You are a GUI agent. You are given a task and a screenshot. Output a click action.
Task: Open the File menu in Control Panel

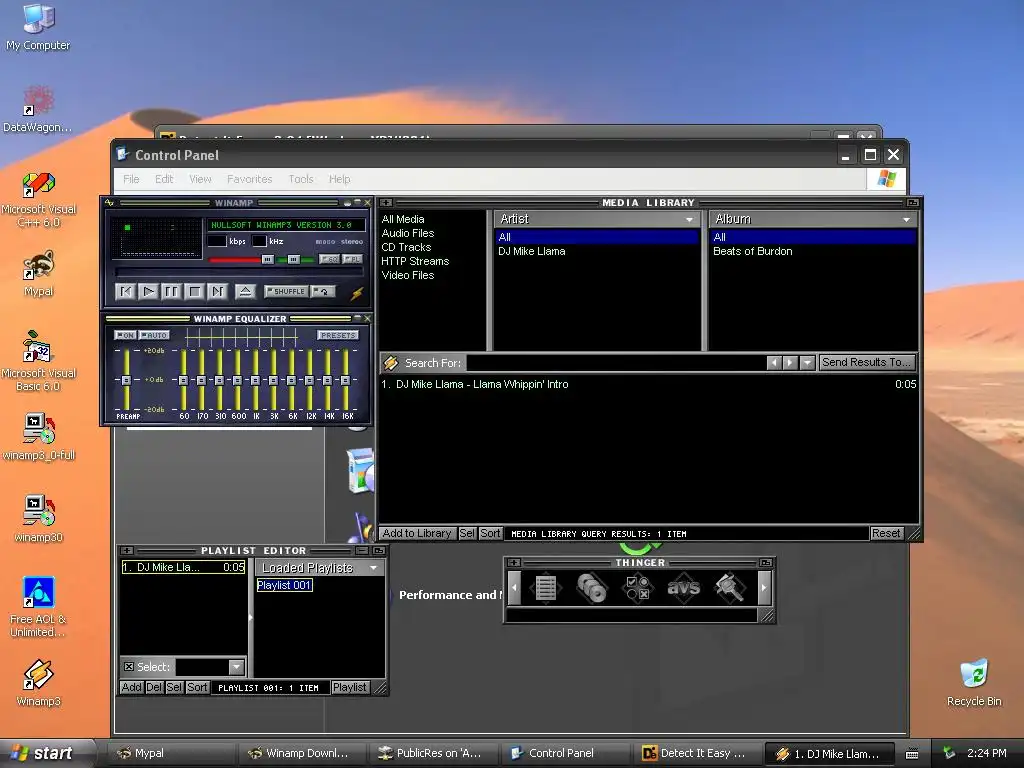pos(131,179)
